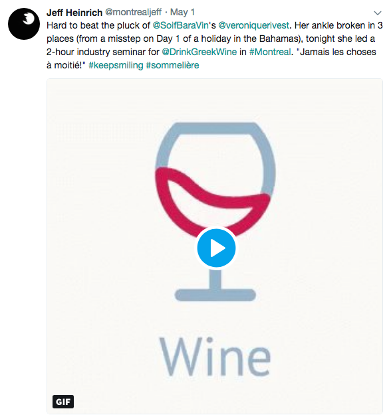Open Jeff Heinrich's profile avatar
Image resolution: width=391 pixels, height=417 pixels.
pos(24,24)
